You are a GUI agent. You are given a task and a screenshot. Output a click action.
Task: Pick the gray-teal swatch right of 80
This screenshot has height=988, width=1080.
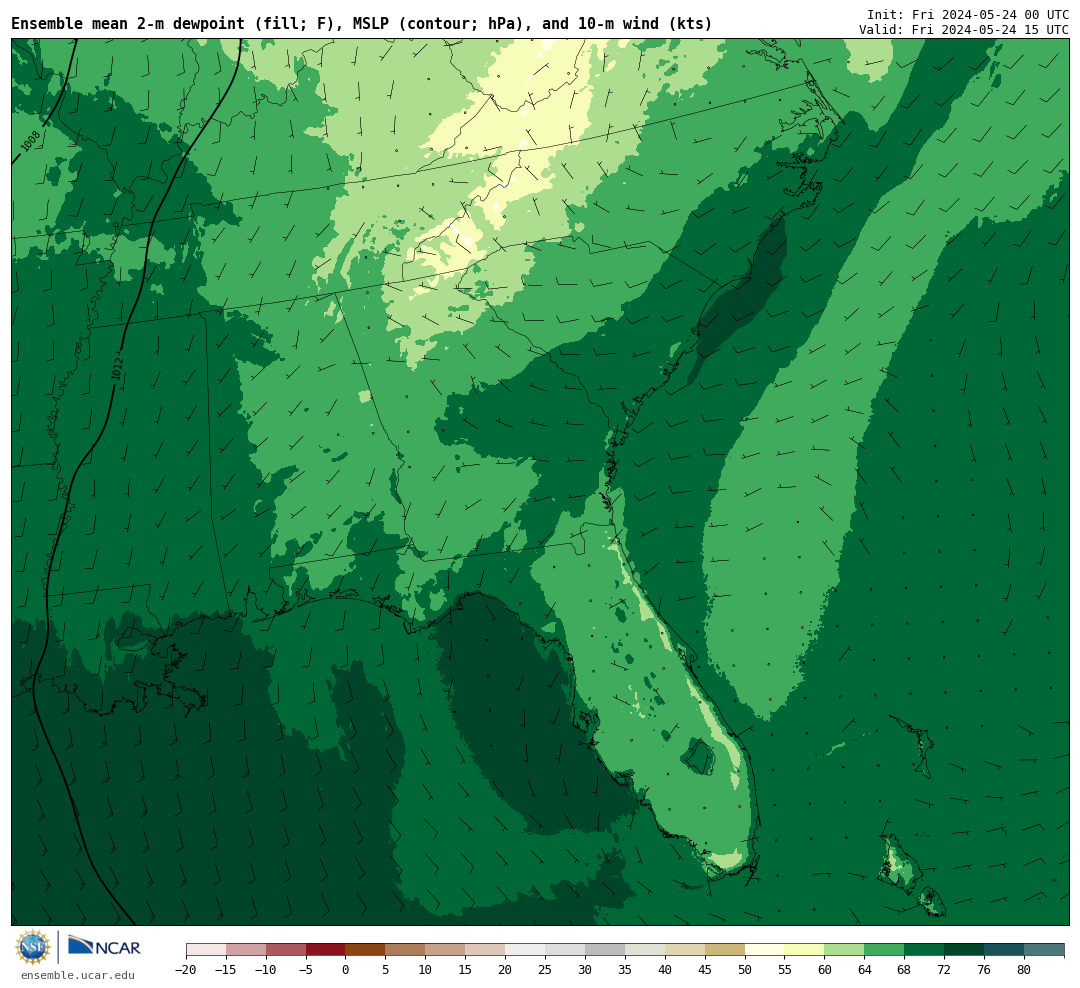(x=1044, y=950)
